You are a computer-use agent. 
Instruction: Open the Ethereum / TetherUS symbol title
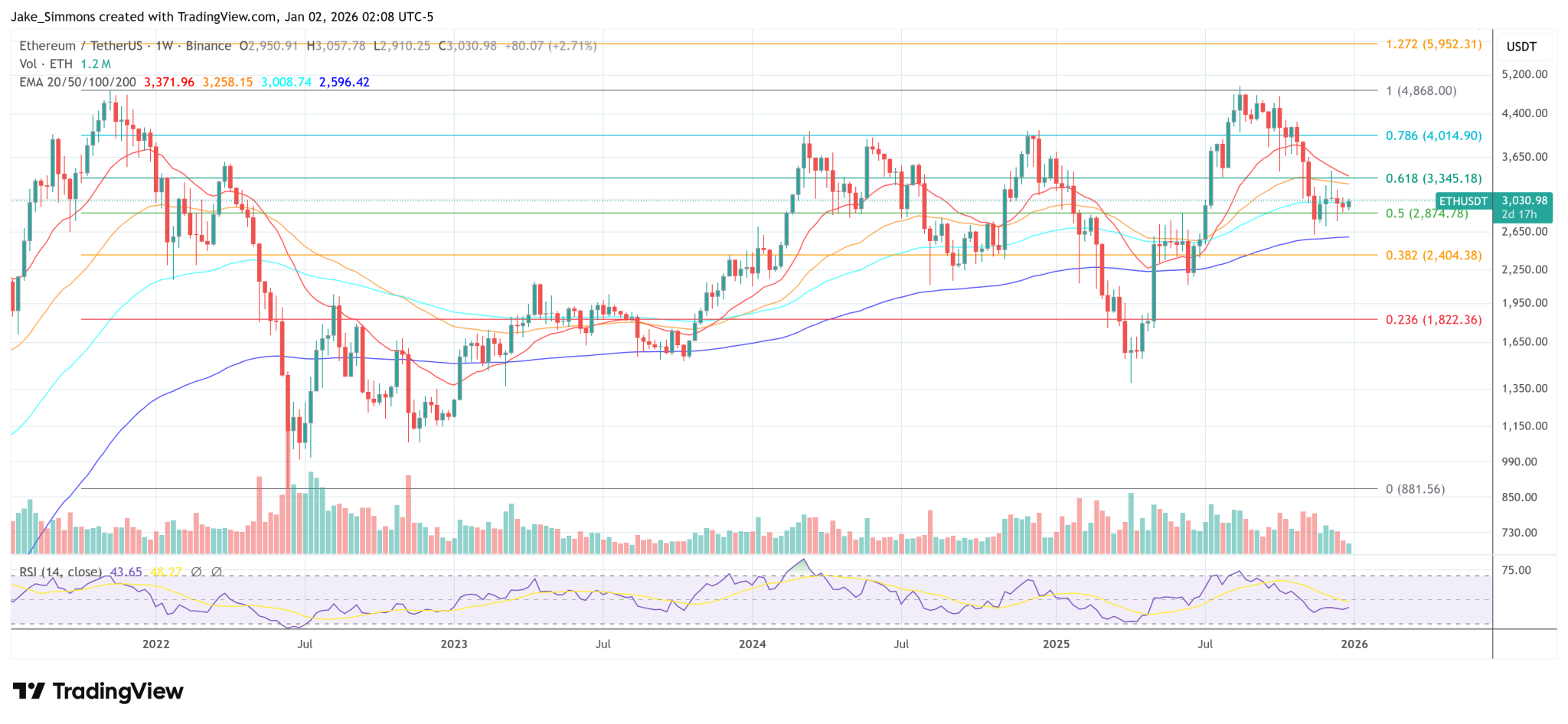click(x=80, y=46)
